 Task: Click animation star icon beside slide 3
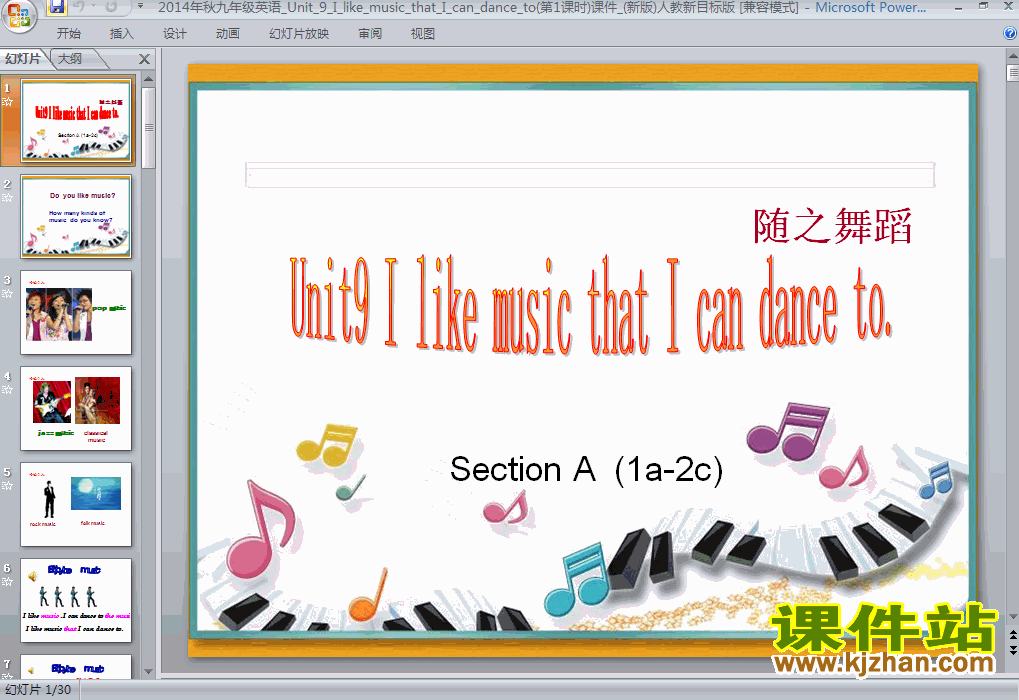point(7,294)
